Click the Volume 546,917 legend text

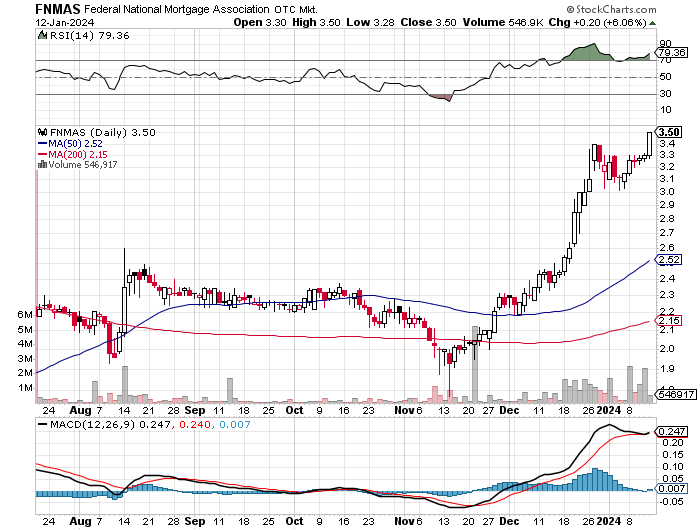click(83, 164)
